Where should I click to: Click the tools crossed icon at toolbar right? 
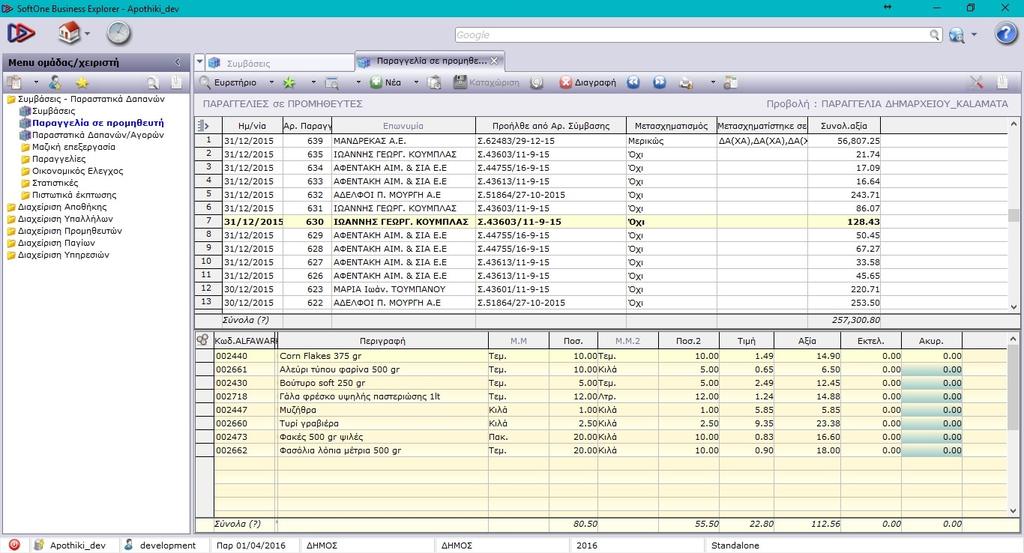(976, 82)
